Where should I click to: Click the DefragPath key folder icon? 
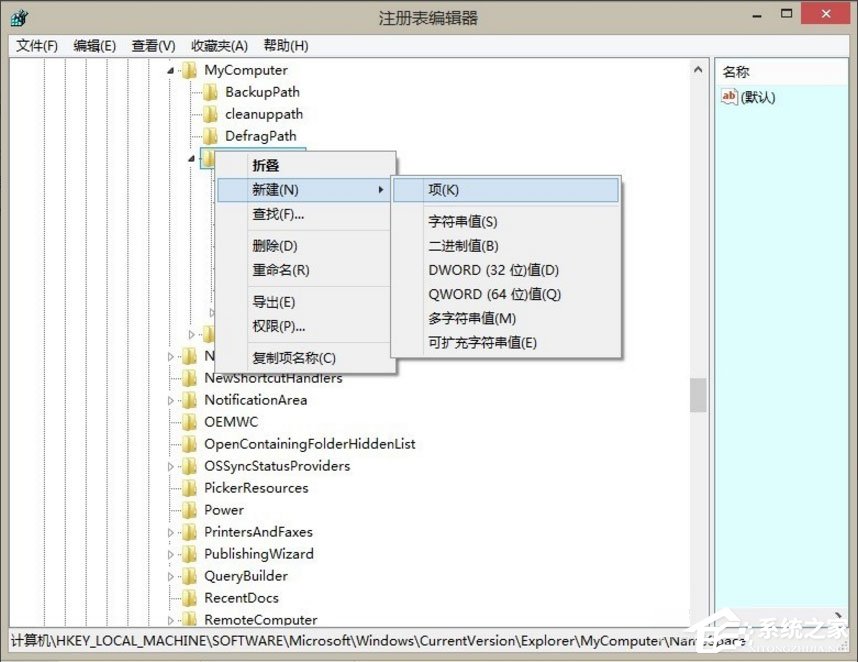pos(211,136)
